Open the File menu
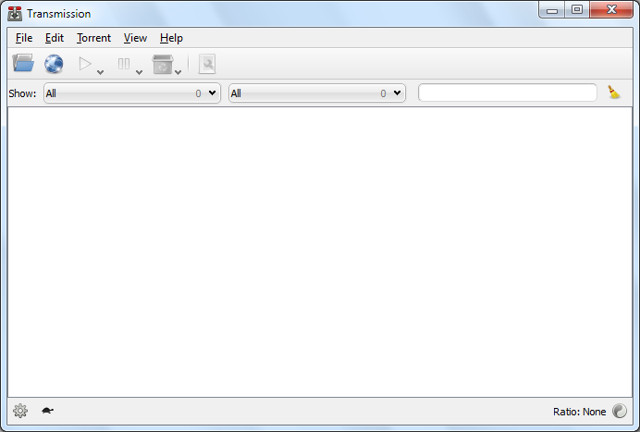Viewport: 640px width, 432px height. pos(24,38)
